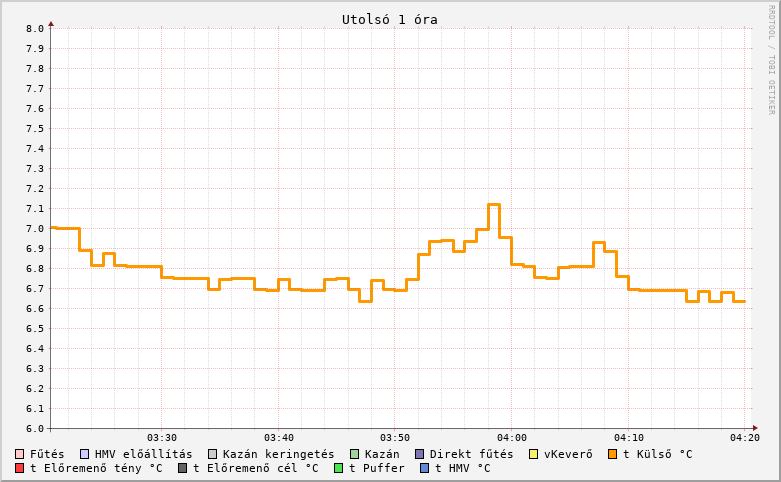This screenshot has height=482, width=781.
Task: Click the RRDTOOL / TOBI OETIKER watermark
Action: (771, 59)
